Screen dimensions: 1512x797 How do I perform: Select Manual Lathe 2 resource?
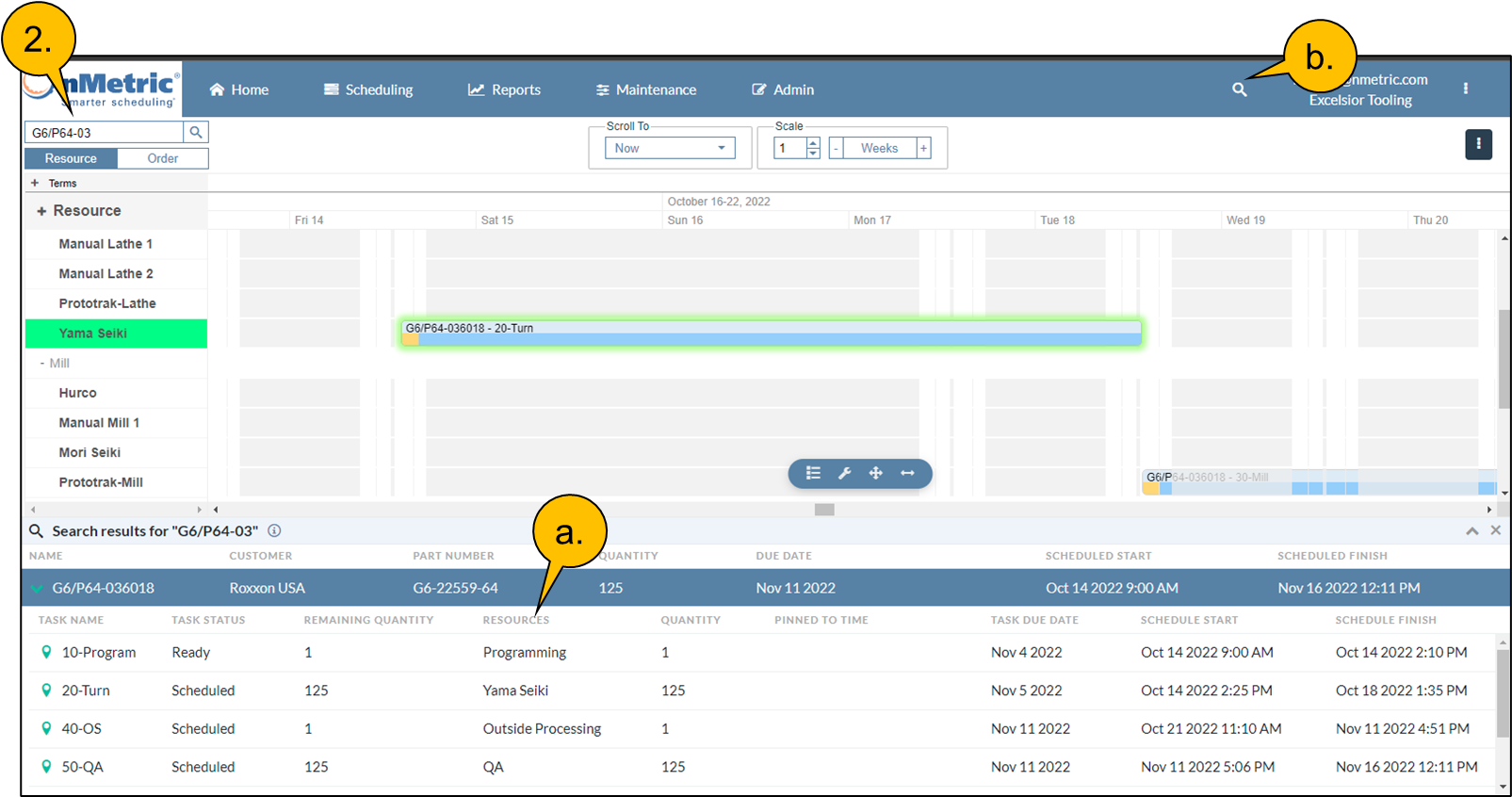click(106, 273)
